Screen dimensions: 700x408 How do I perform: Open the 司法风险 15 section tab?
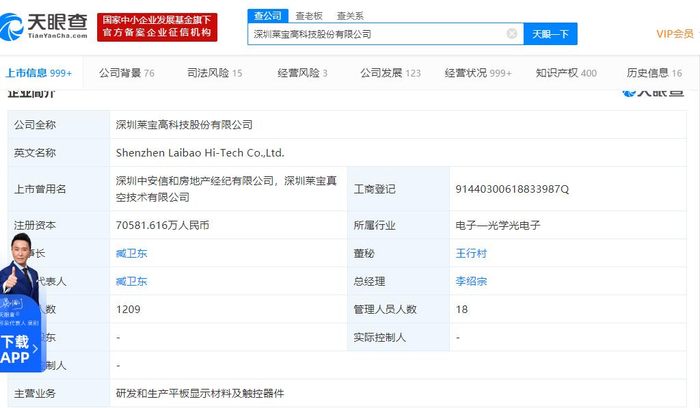coord(215,73)
